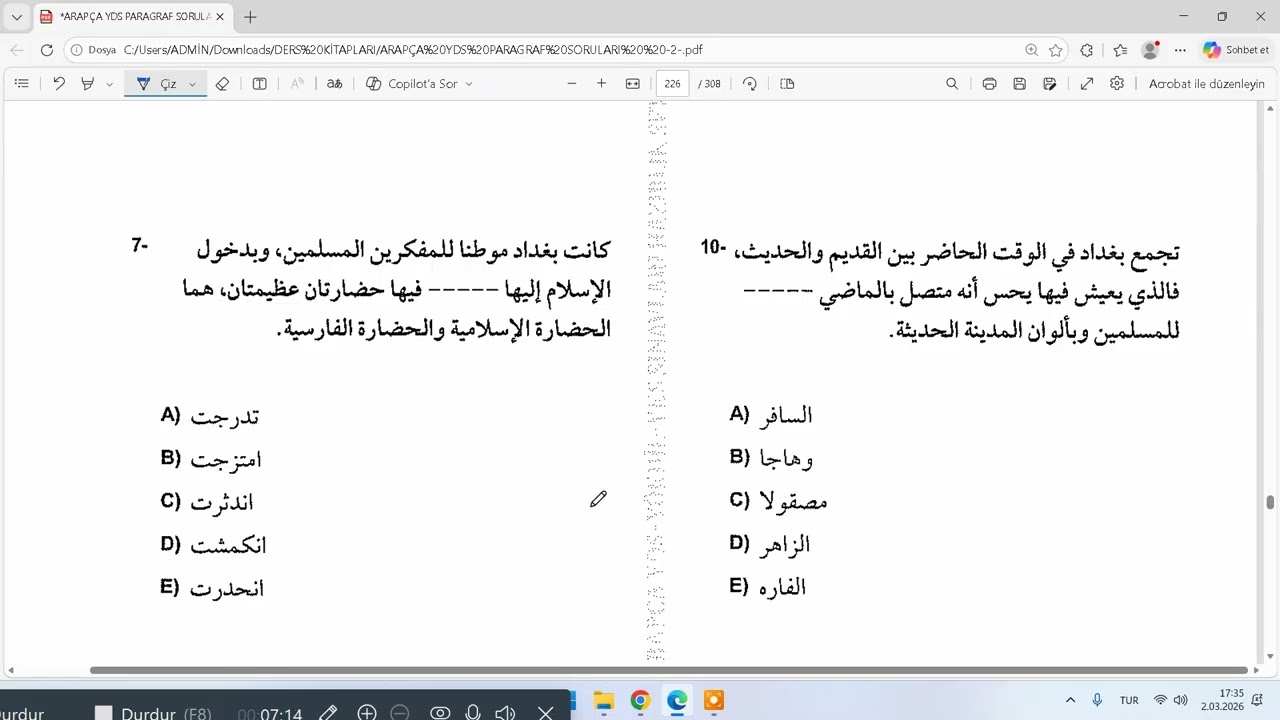The width and height of the screenshot is (1280, 720).
Task: Toggle recorder system audio speaker
Action: (505, 713)
